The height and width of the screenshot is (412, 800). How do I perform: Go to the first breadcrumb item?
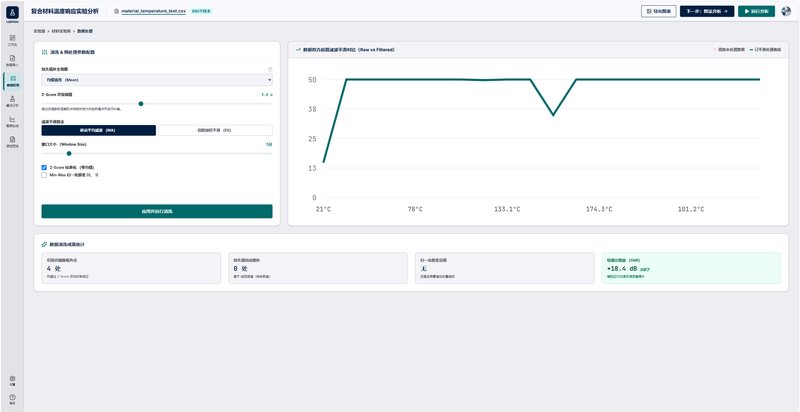(39, 31)
